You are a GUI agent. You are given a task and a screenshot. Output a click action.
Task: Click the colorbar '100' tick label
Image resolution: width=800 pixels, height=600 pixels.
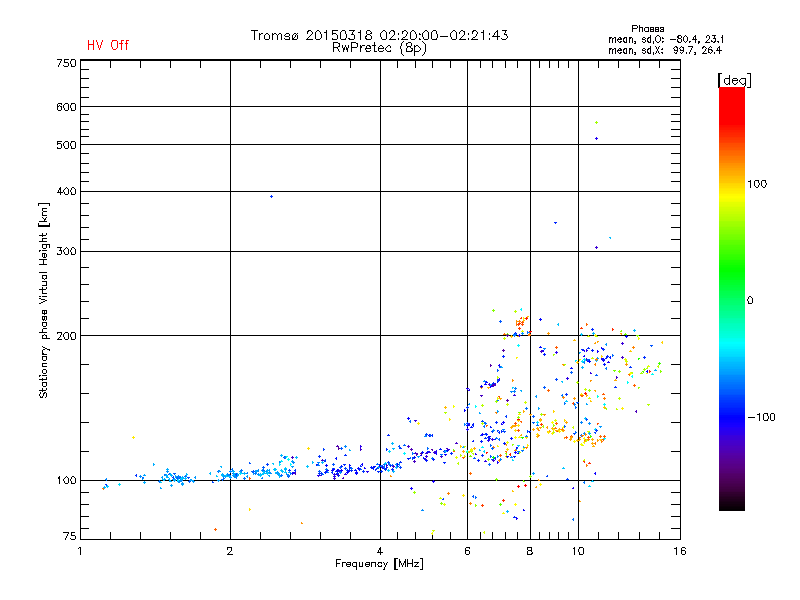(757, 184)
